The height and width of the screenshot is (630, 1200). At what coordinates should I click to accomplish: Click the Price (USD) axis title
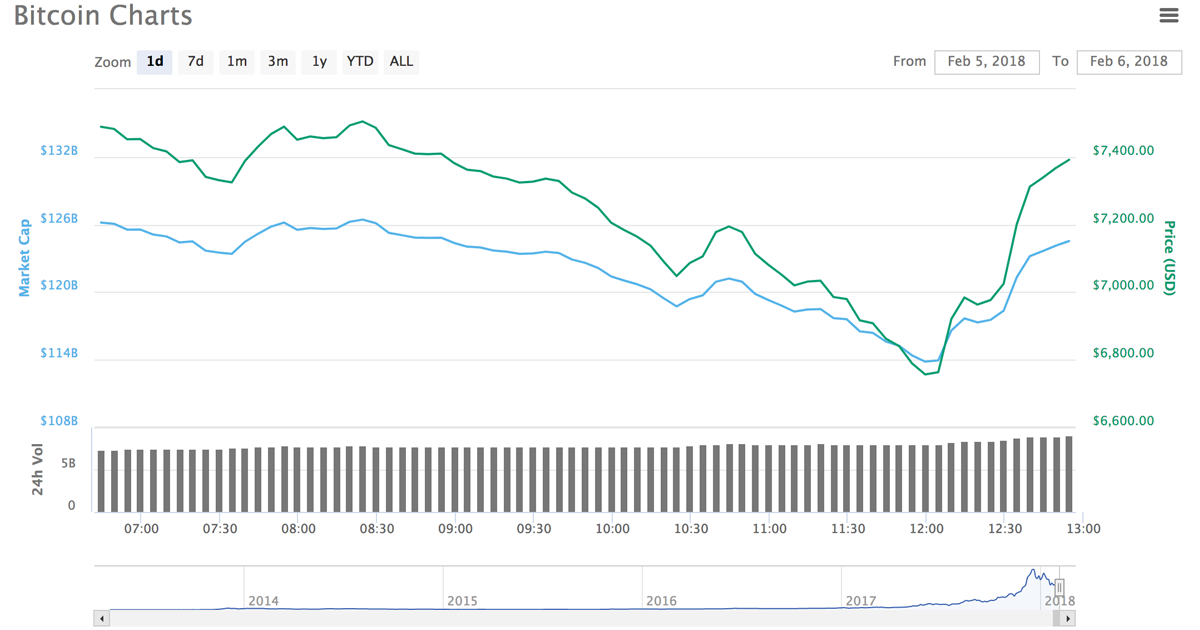(x=1169, y=257)
